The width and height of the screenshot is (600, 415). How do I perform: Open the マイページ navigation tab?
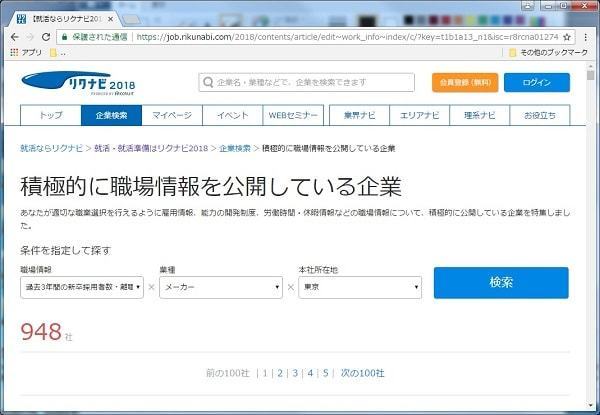coord(172,115)
